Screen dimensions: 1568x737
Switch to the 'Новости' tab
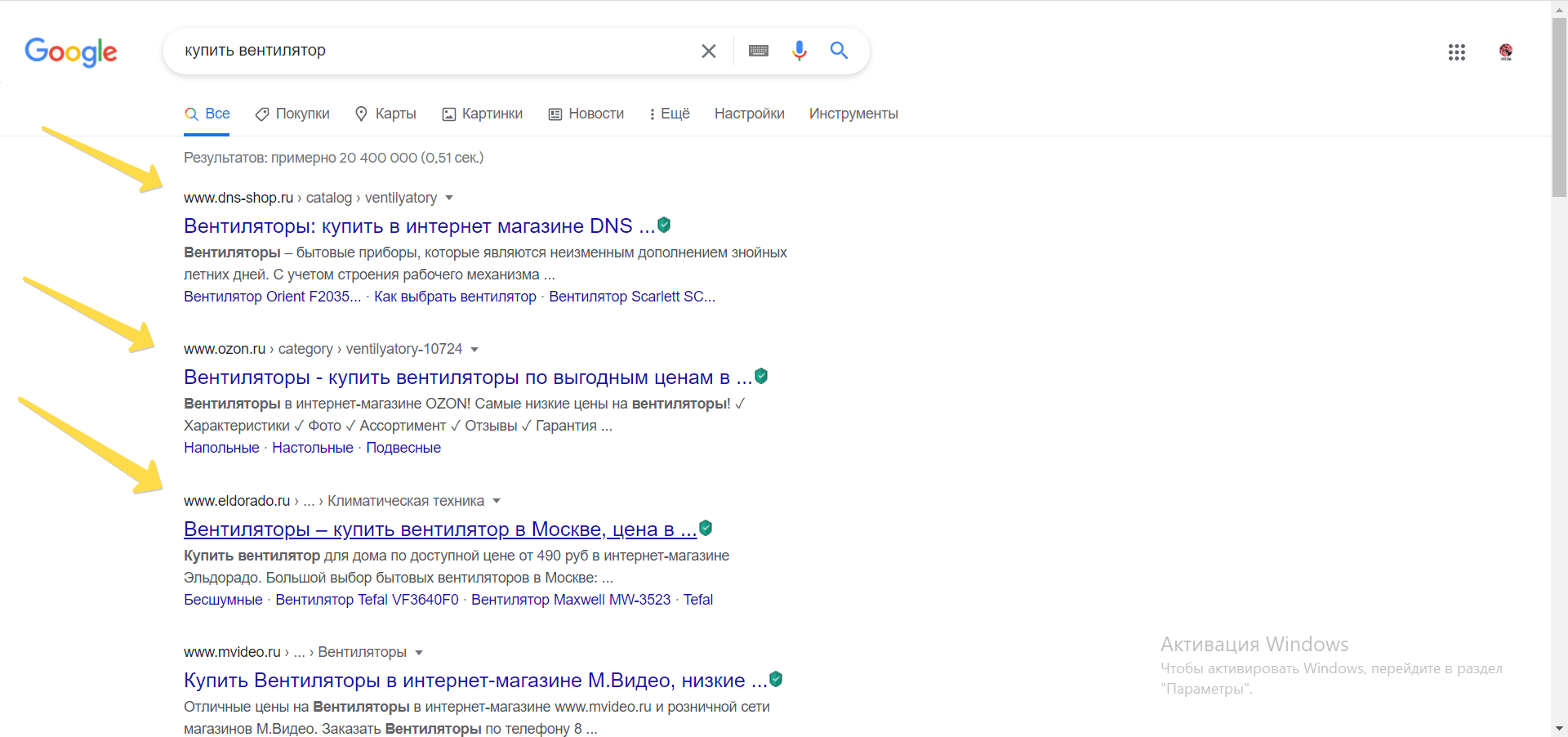586,114
